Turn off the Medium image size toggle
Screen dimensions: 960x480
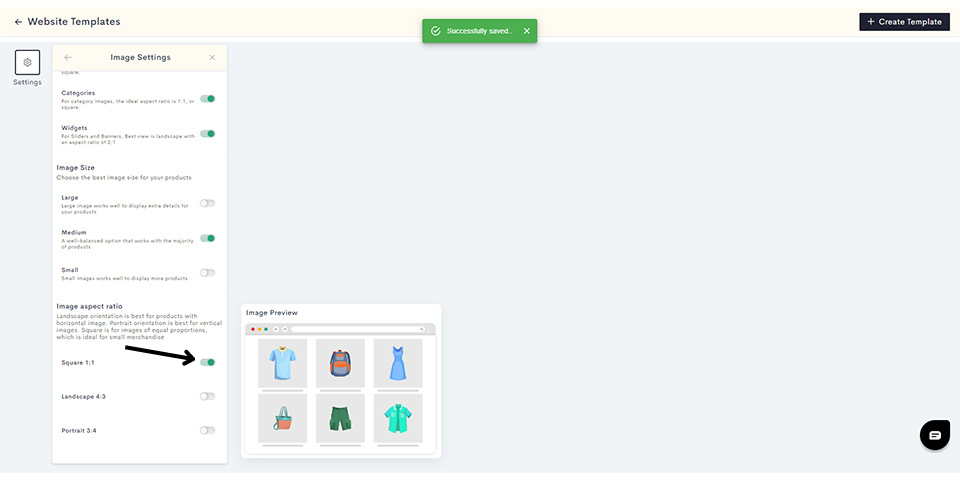pyautogui.click(x=208, y=238)
